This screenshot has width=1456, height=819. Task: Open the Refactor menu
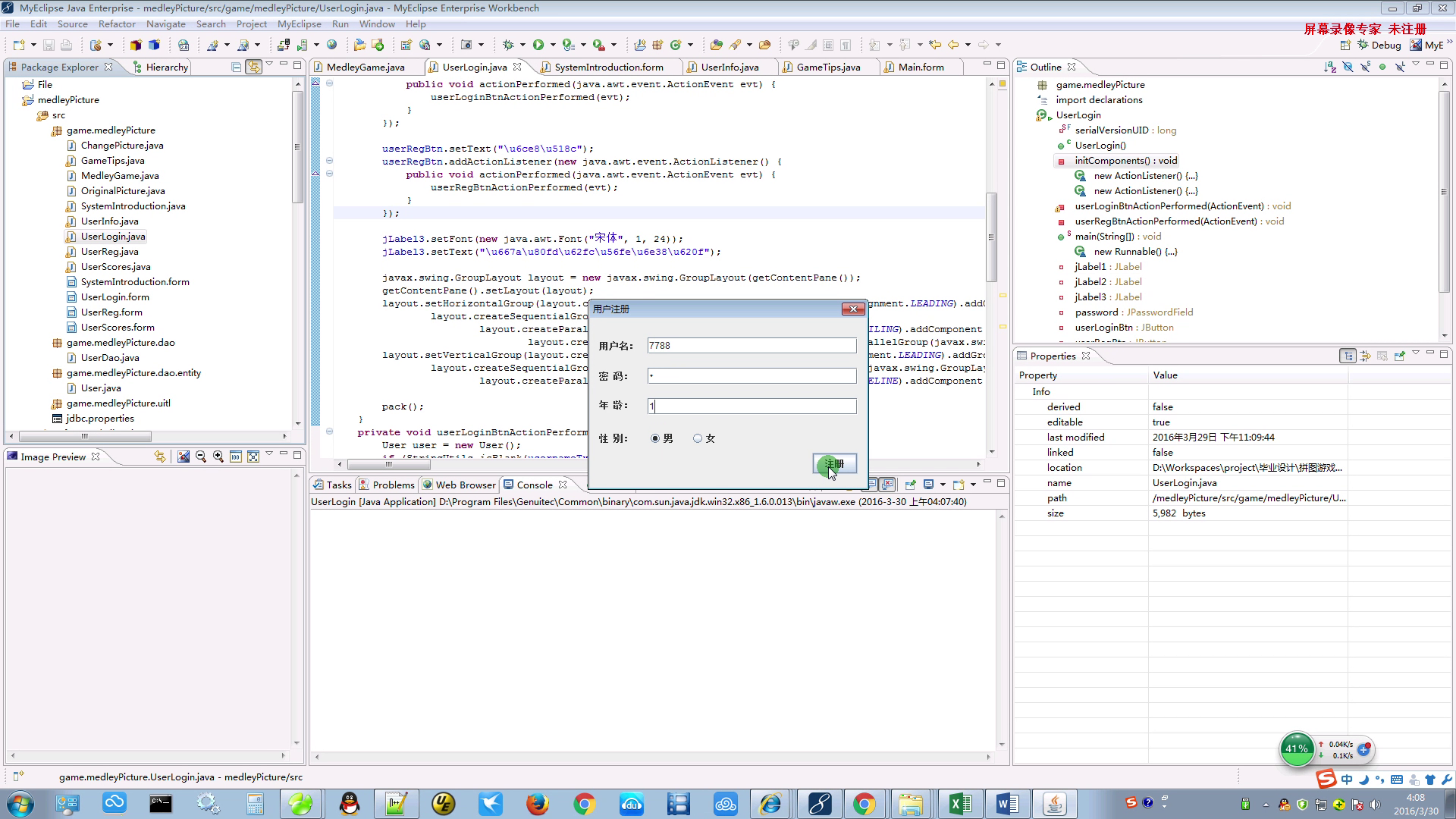click(117, 24)
